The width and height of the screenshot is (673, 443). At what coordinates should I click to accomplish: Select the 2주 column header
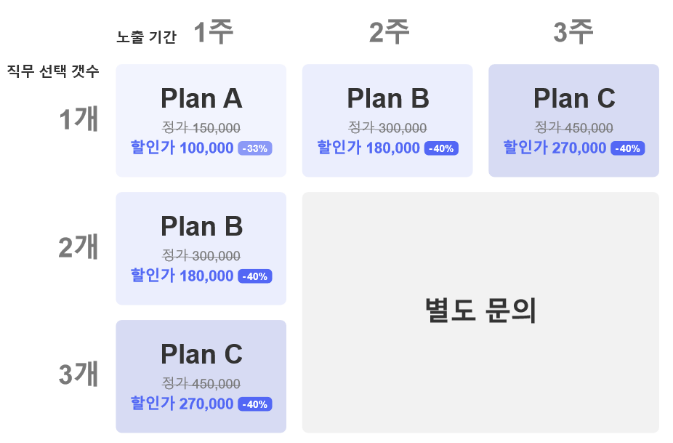(x=389, y=33)
